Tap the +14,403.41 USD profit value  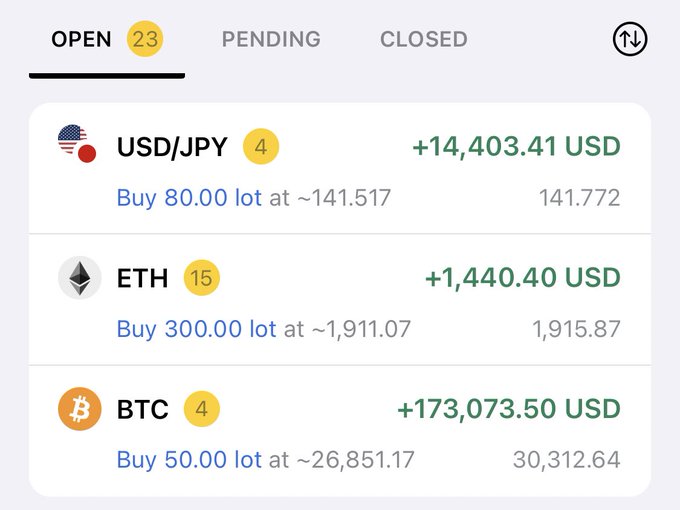click(x=517, y=147)
